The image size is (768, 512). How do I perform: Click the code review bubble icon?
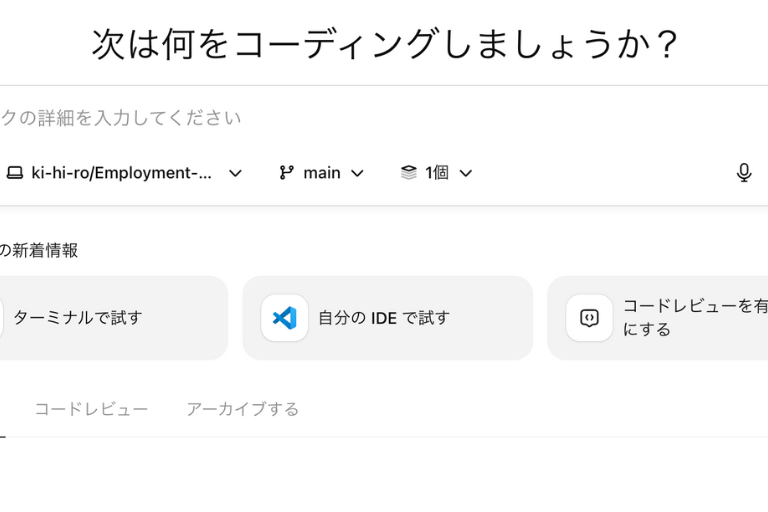click(x=590, y=318)
